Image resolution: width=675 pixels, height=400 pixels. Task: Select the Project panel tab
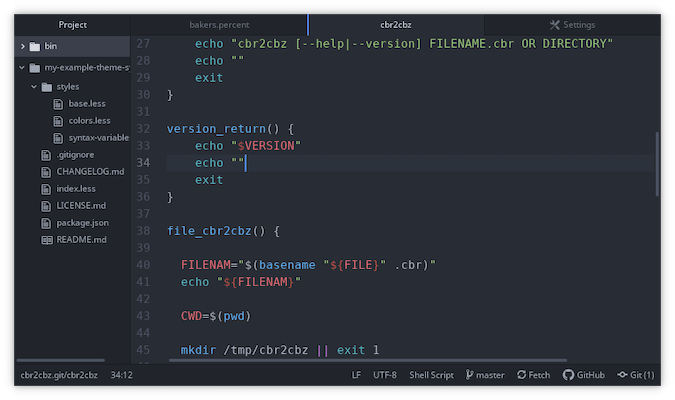pos(73,24)
